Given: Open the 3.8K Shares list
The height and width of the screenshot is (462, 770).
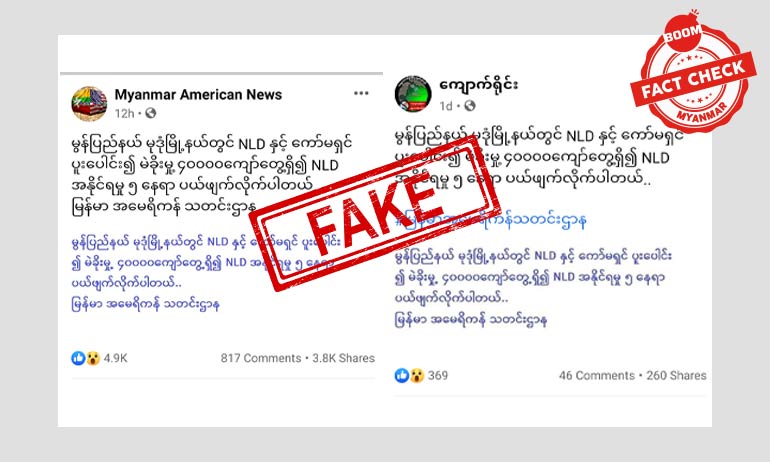Looking at the screenshot, I should pyautogui.click(x=344, y=358).
